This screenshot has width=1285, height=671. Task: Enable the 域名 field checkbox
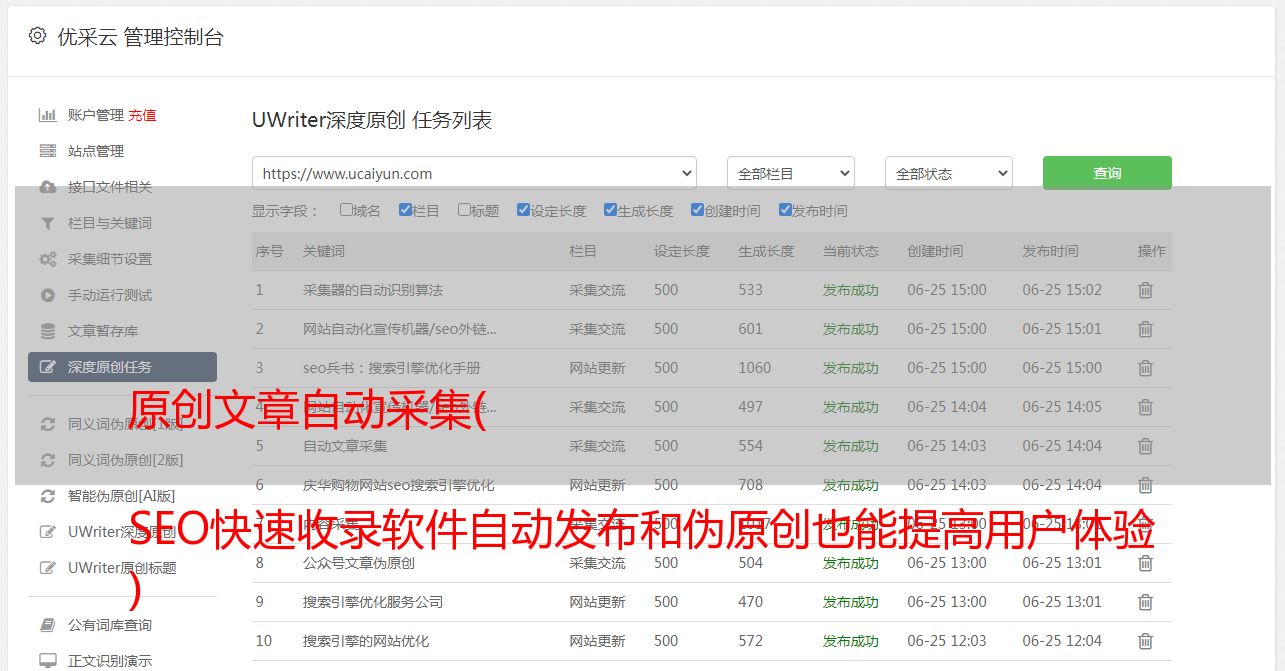346,210
